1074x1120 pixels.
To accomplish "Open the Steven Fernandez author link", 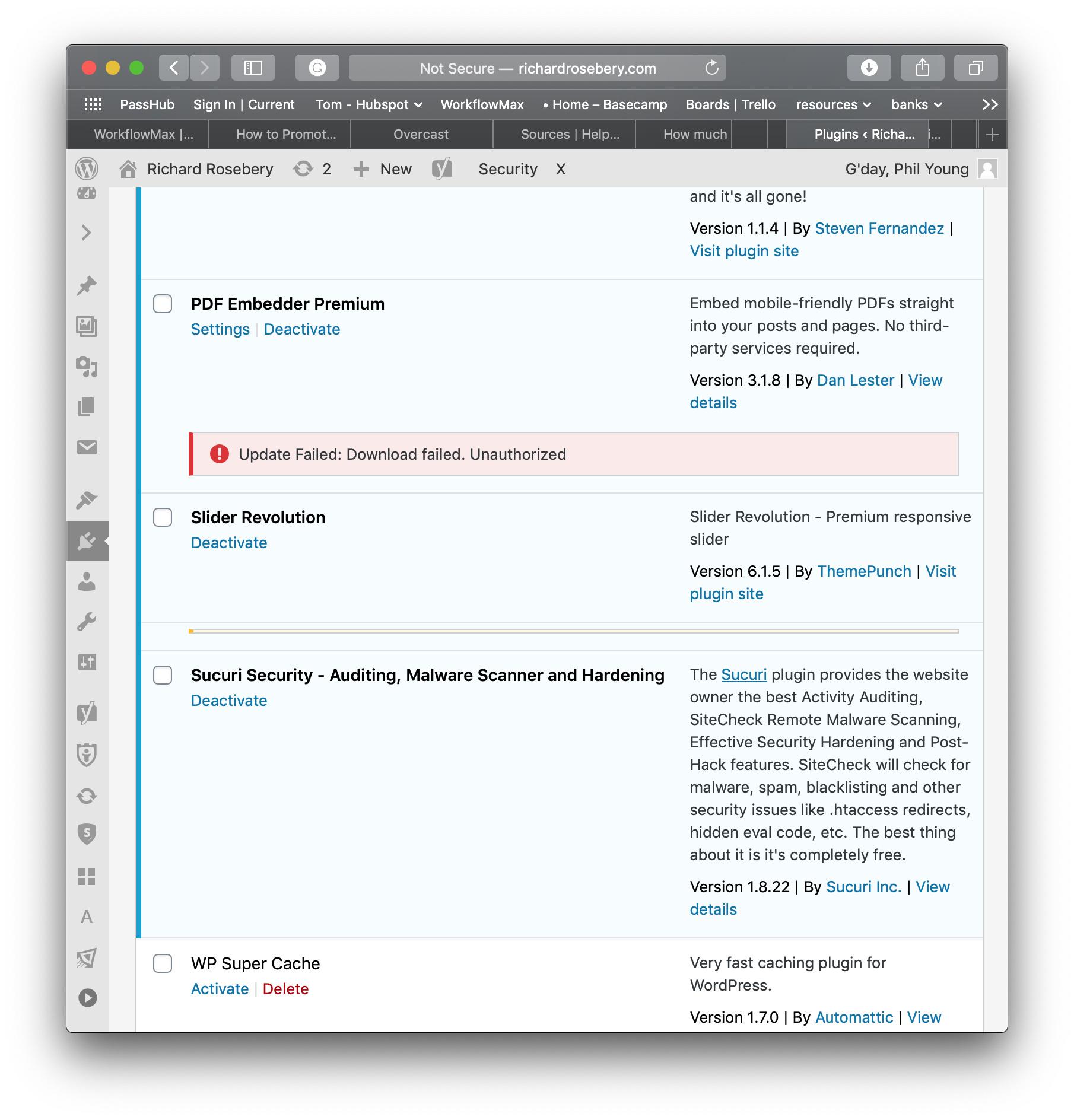I will [x=879, y=228].
